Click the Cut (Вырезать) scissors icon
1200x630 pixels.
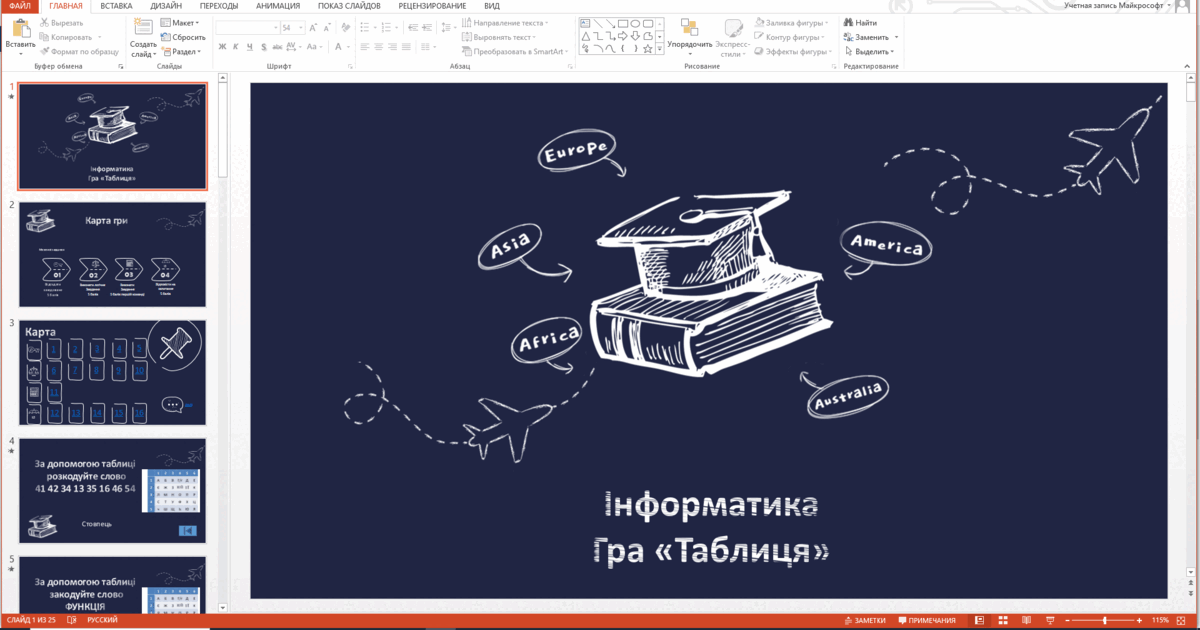point(45,22)
